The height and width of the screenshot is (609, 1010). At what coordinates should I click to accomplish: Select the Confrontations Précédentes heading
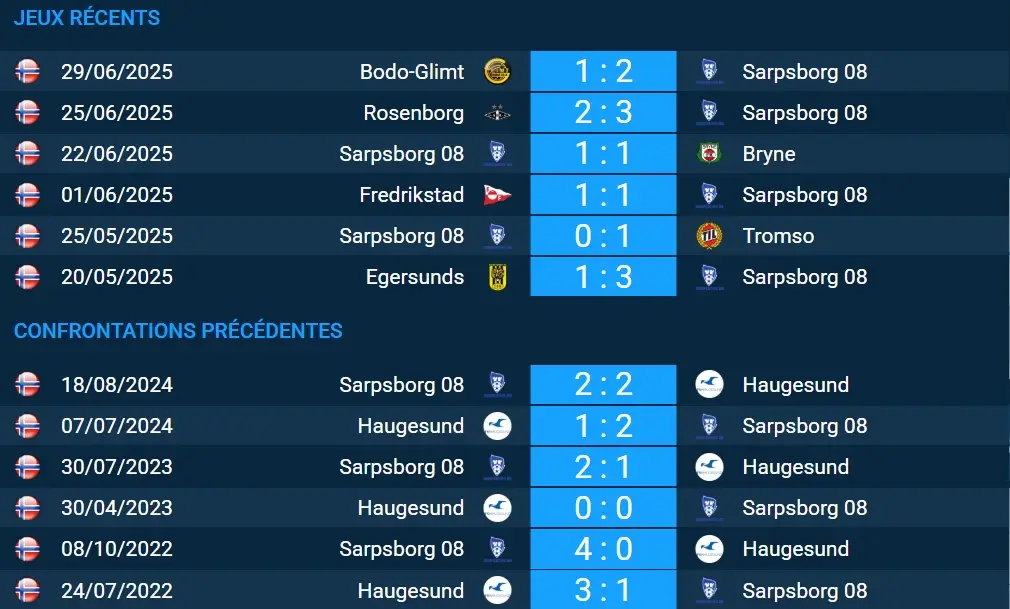coord(178,331)
